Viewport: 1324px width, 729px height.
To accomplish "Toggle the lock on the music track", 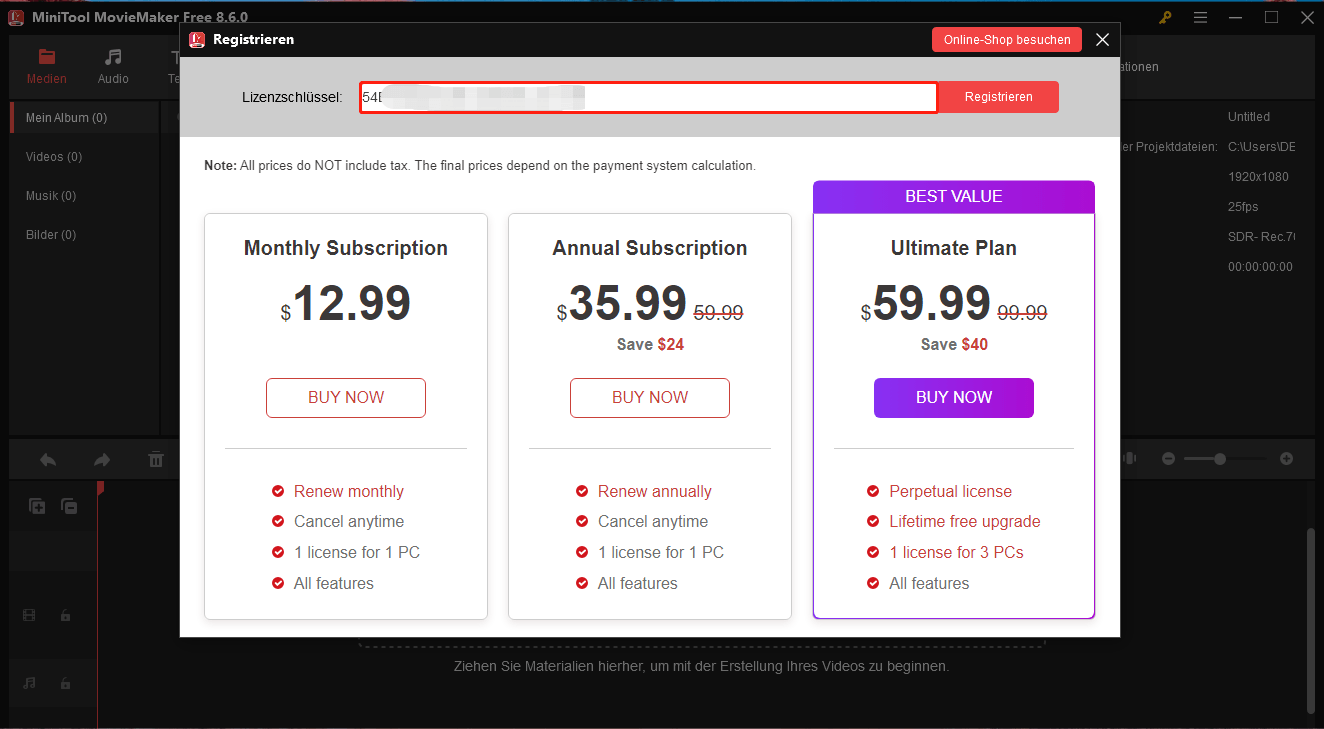I will coord(65,683).
